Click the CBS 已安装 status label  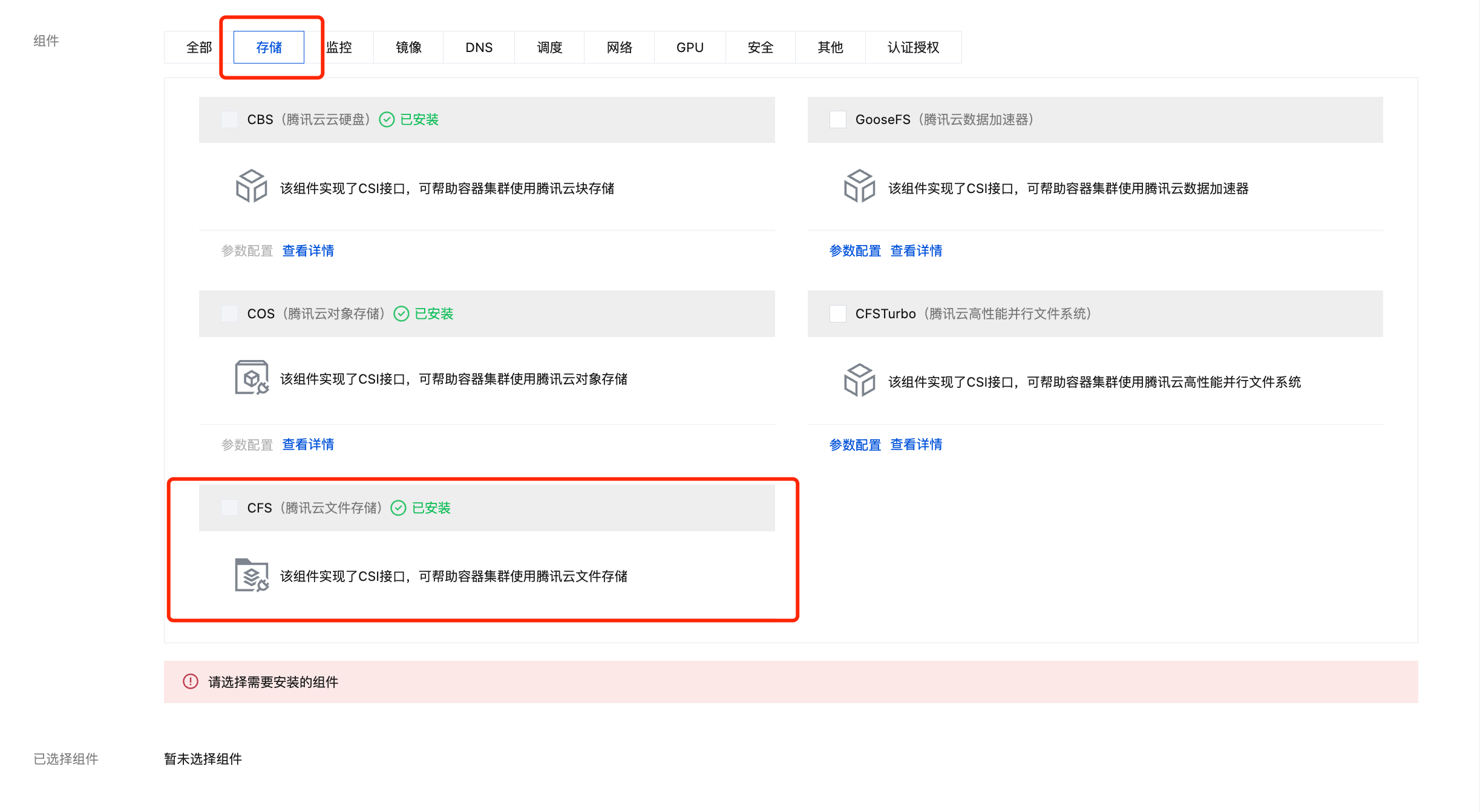coord(419,119)
